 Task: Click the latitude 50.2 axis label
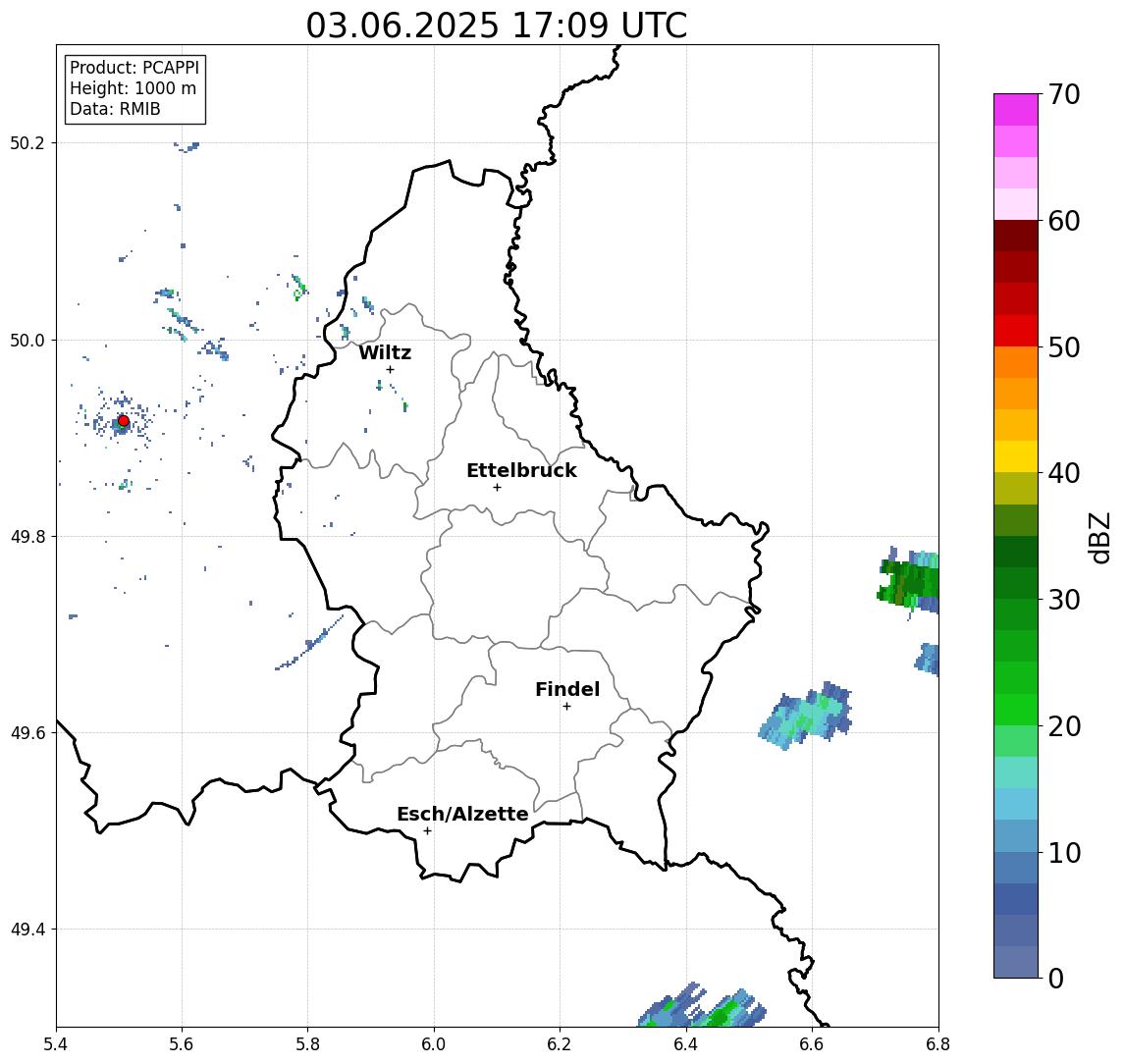(x=27, y=142)
